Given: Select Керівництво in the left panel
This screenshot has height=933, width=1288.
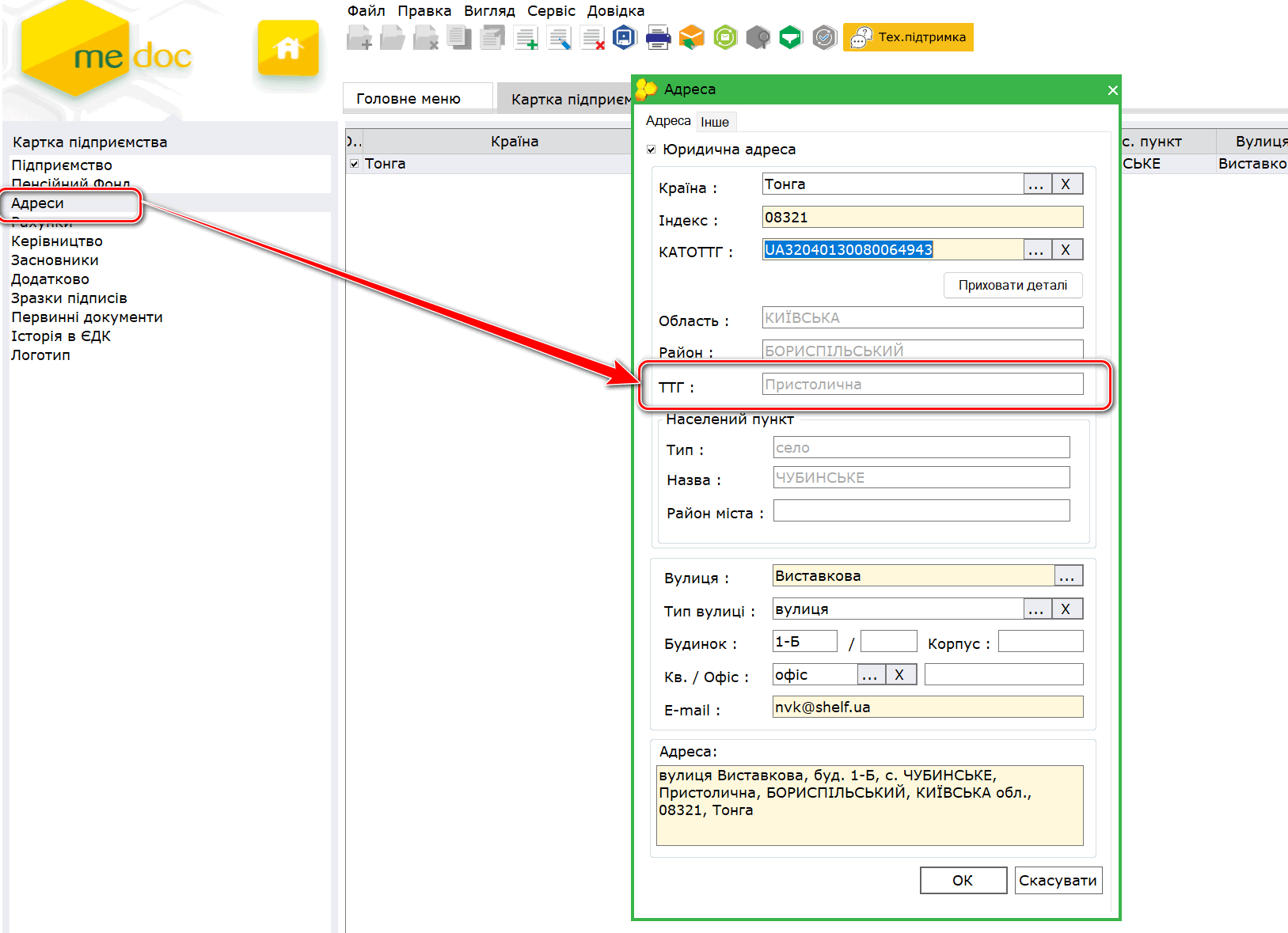Looking at the screenshot, I should click(x=57, y=241).
